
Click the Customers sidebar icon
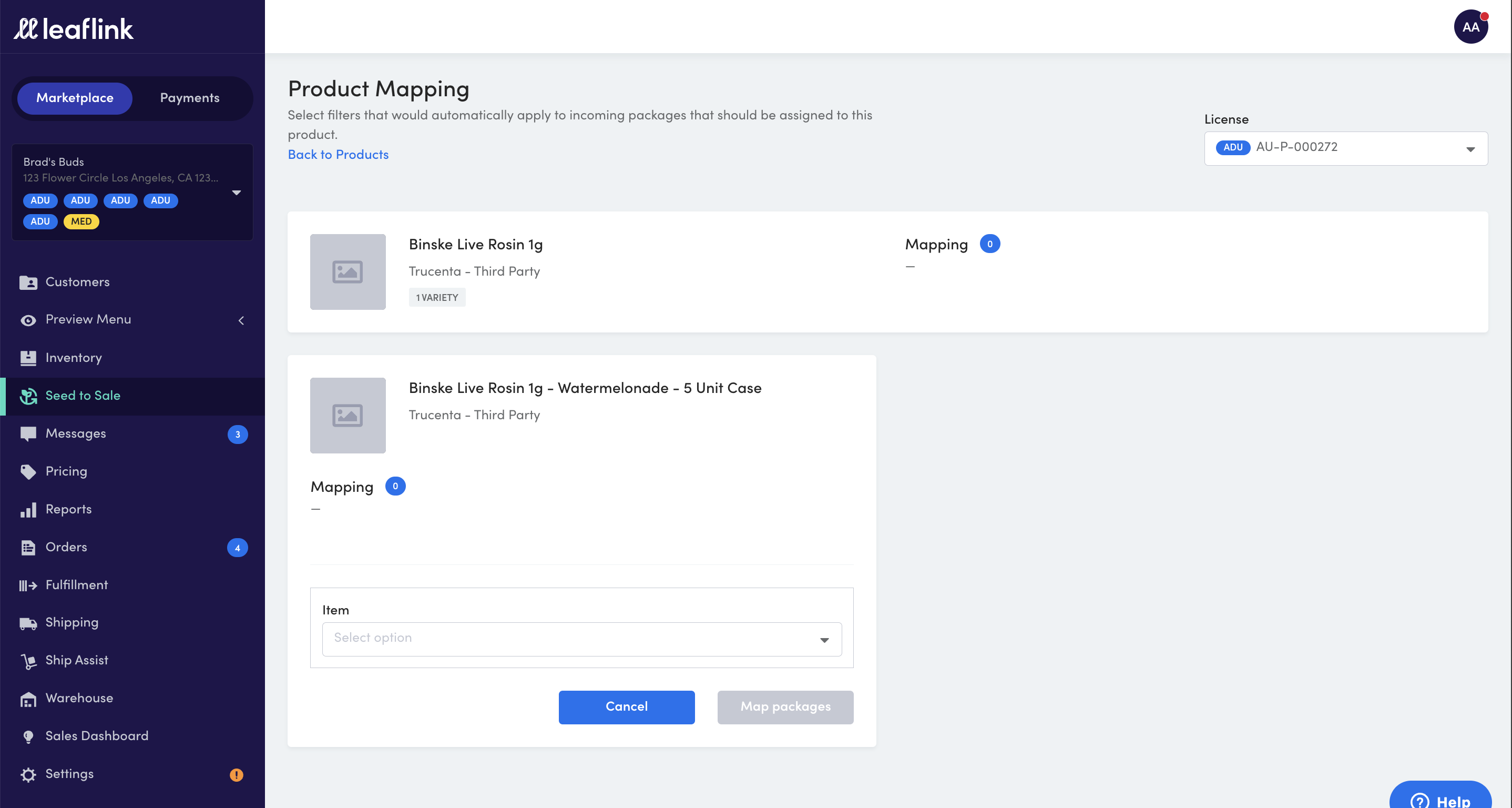click(x=28, y=282)
